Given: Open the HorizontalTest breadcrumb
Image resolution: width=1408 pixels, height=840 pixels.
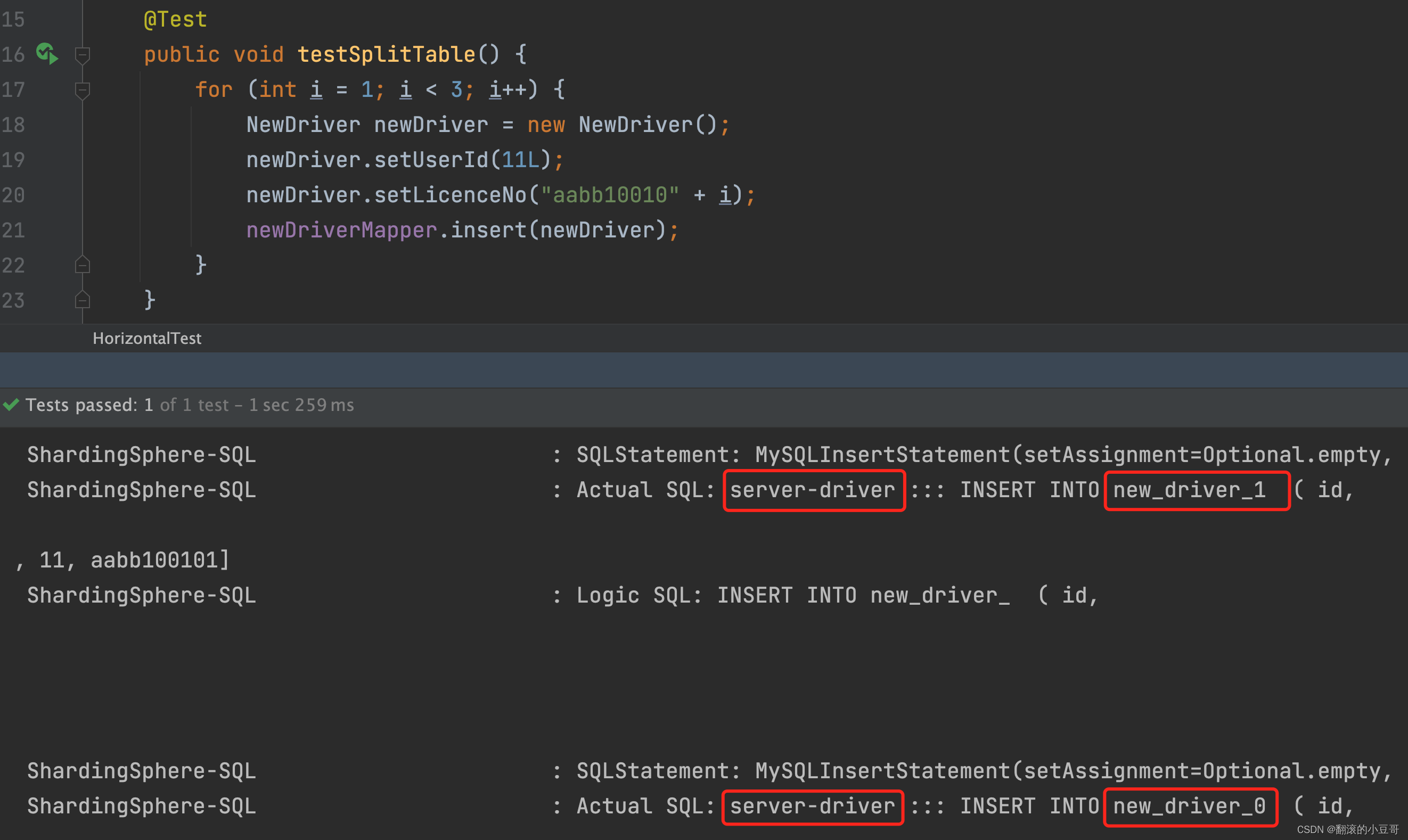Looking at the screenshot, I should [146, 339].
